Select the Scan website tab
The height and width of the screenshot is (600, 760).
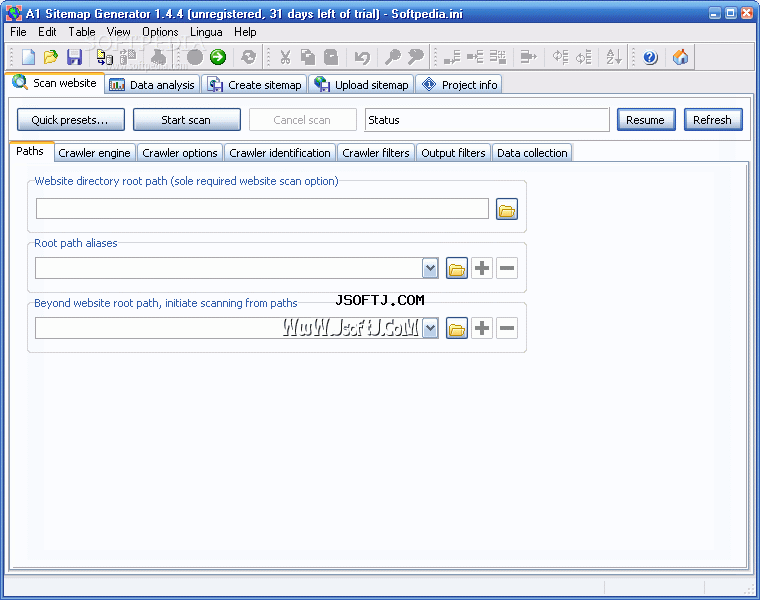click(55, 83)
